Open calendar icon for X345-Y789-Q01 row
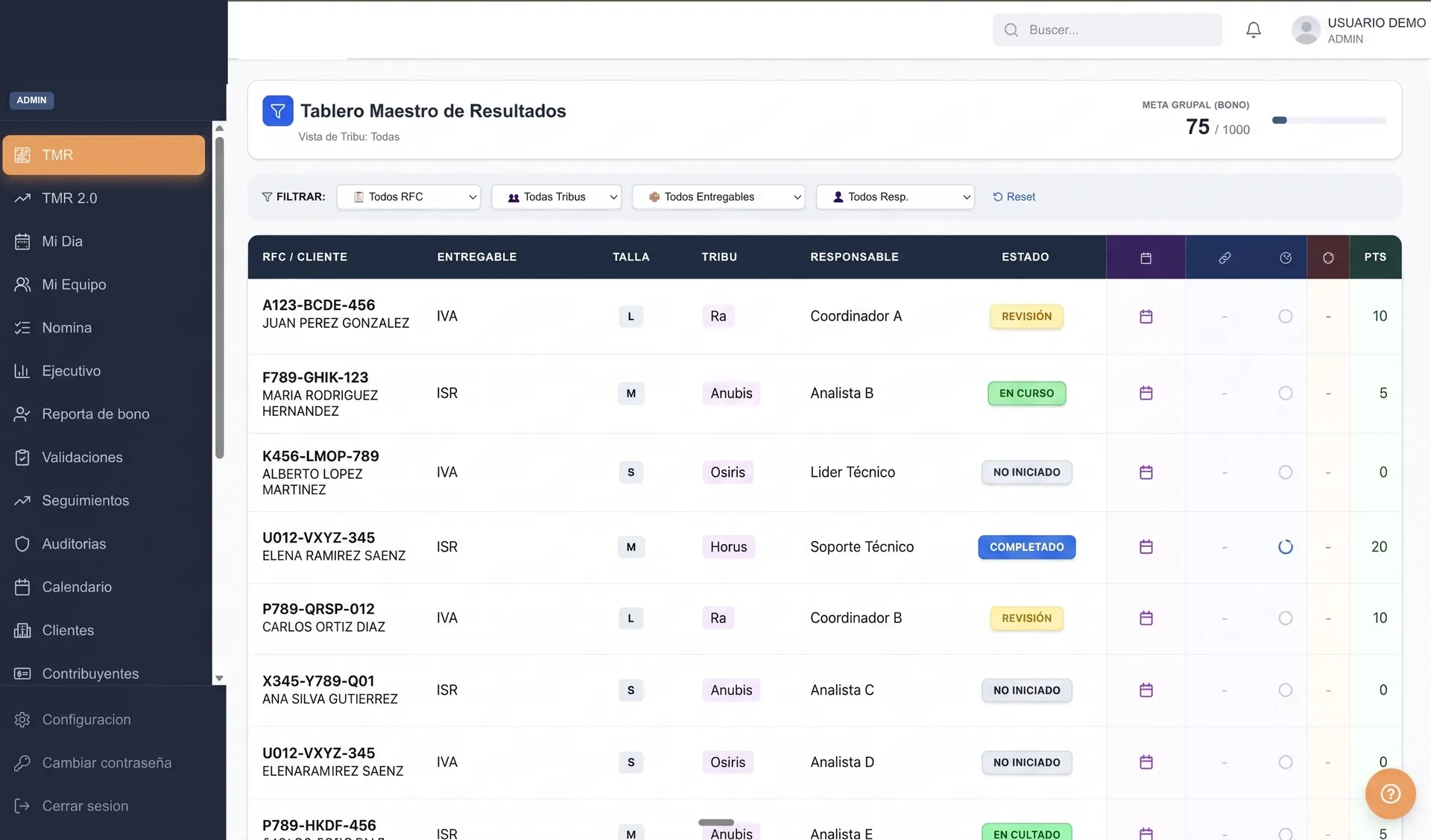Viewport: 1431px width, 840px height. [1146, 690]
